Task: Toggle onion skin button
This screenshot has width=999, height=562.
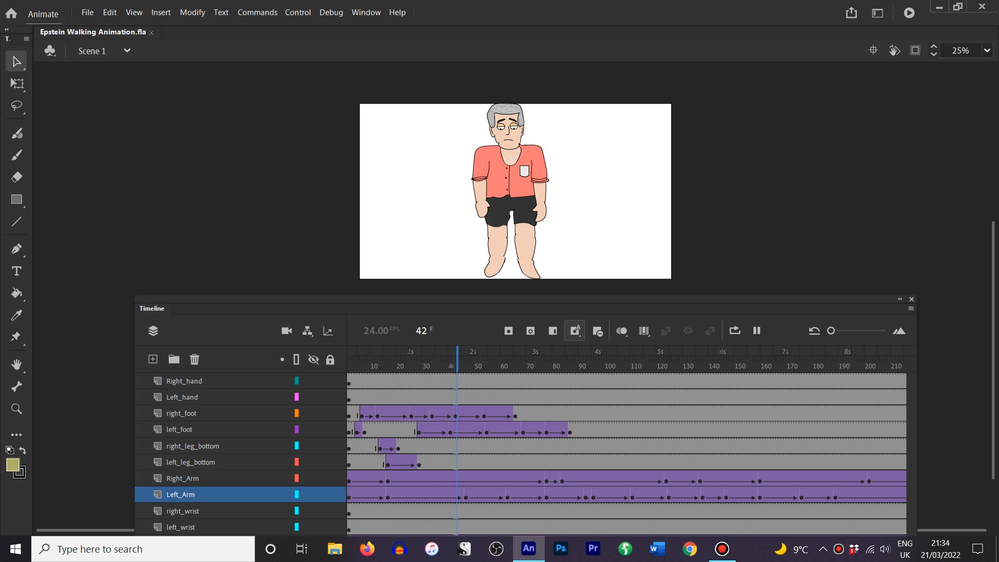Action: [x=621, y=331]
